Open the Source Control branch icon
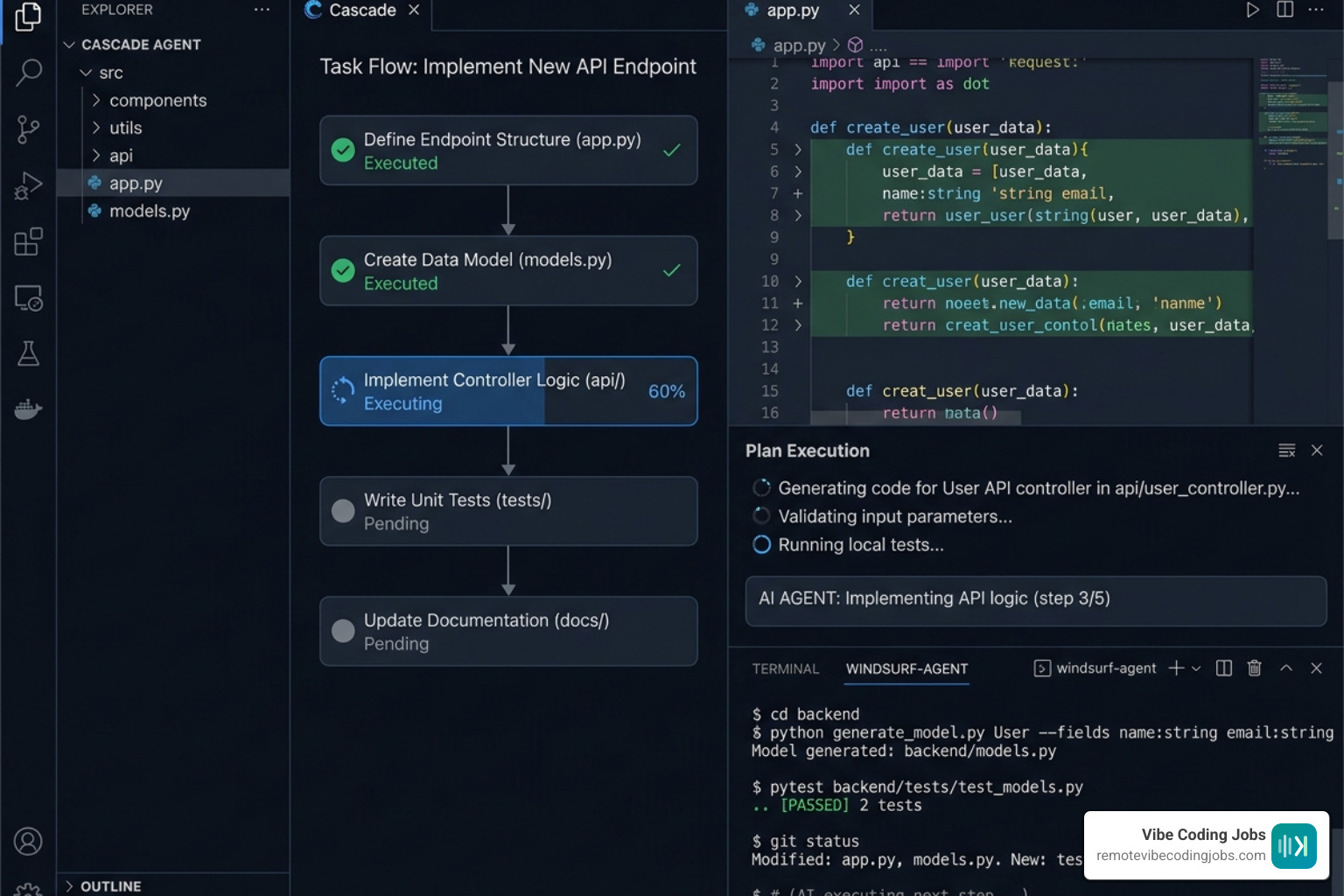This screenshot has height=896, width=1344. click(28, 129)
